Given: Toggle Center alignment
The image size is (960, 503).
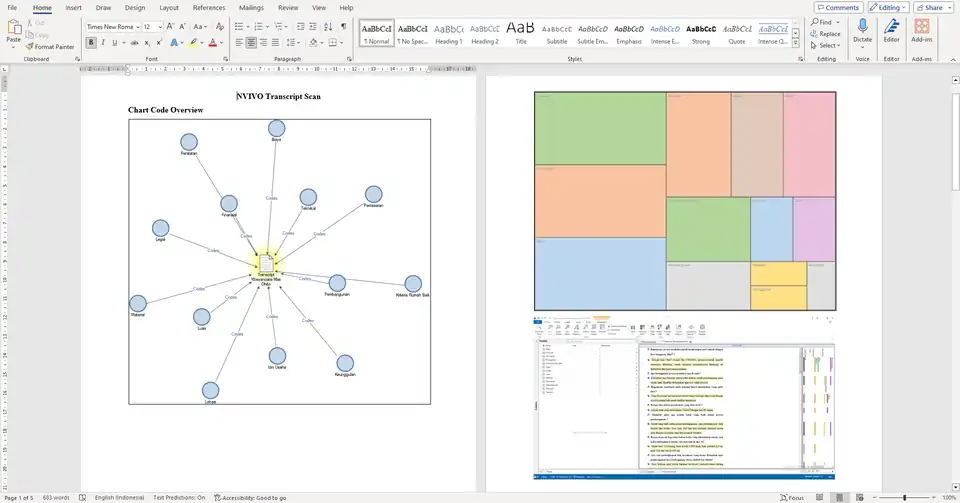Looking at the screenshot, I should 251,43.
